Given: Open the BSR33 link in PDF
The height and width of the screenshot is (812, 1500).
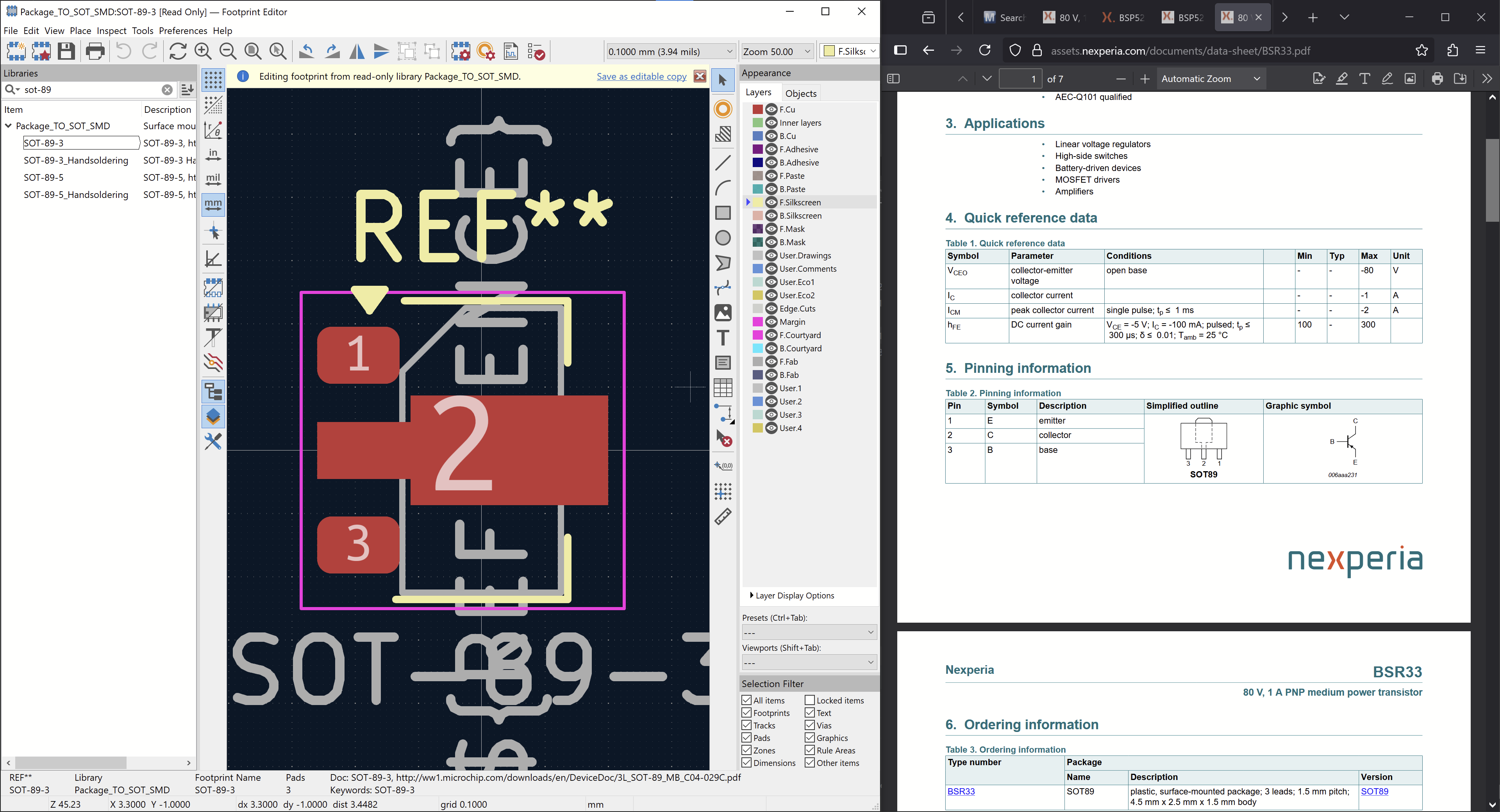Looking at the screenshot, I should [961, 791].
